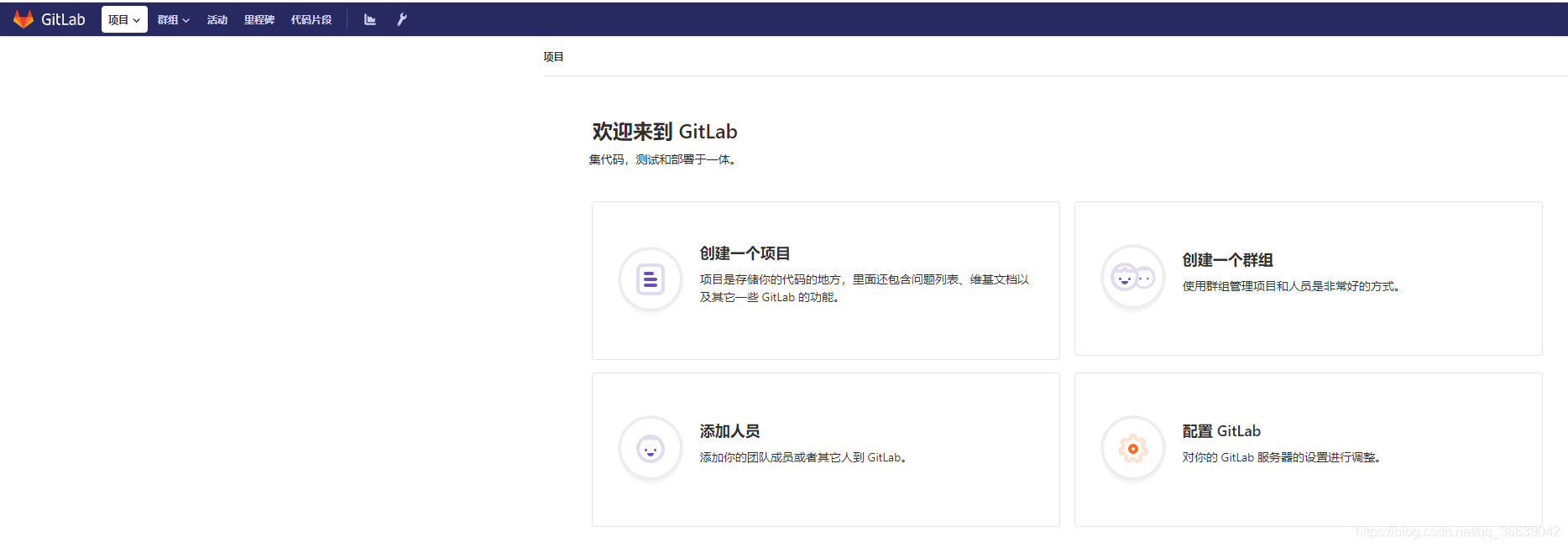Viewport: 1568px width, 547px height.
Task: Click the smiling face add-people icon
Action: pyautogui.click(x=651, y=449)
